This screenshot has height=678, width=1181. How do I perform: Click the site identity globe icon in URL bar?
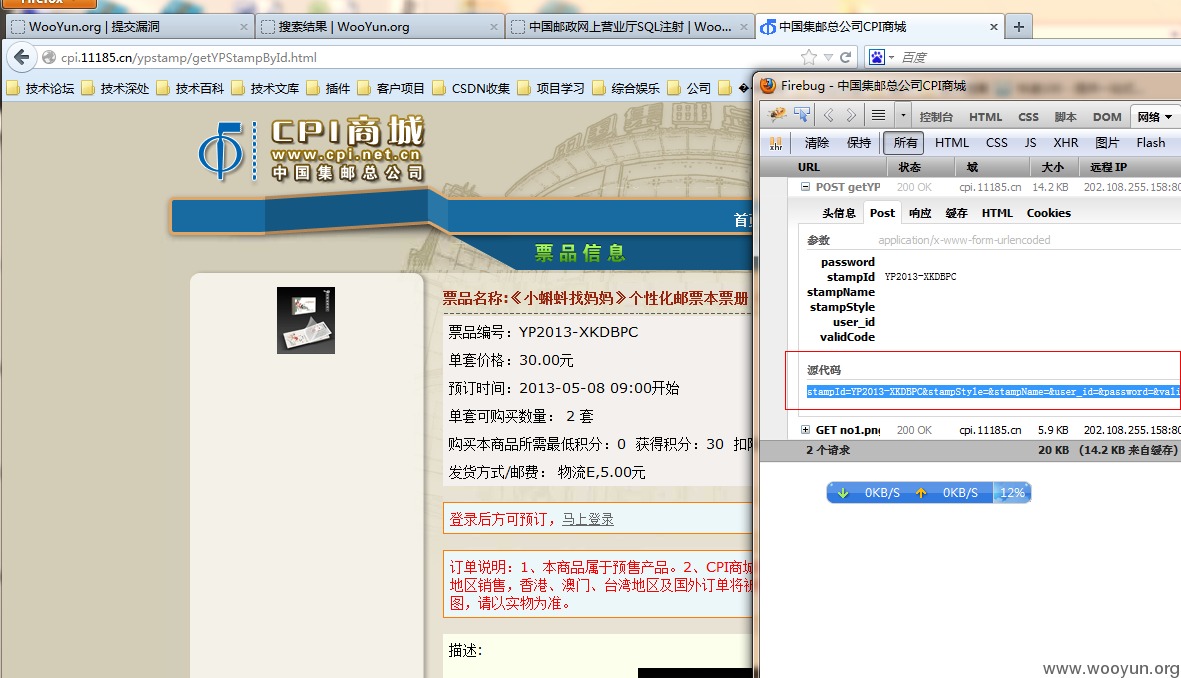point(49,57)
